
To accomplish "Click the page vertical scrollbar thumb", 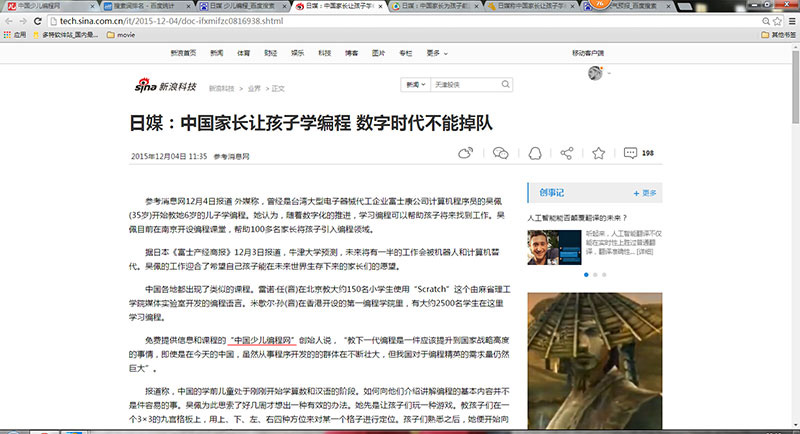I will pyautogui.click(x=795, y=87).
